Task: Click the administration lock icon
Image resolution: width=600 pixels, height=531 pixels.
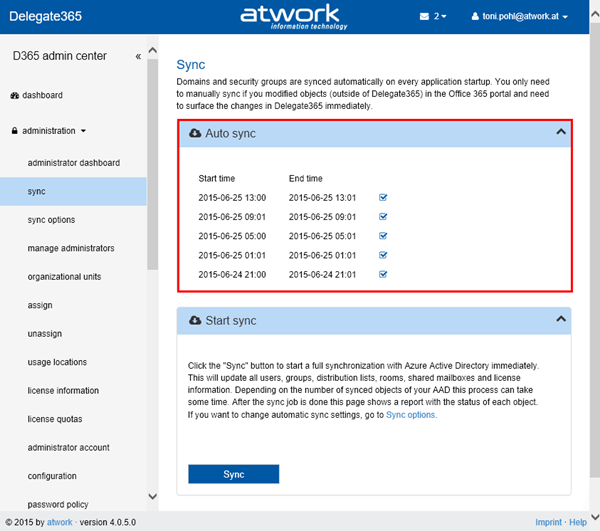Action: tap(15, 131)
